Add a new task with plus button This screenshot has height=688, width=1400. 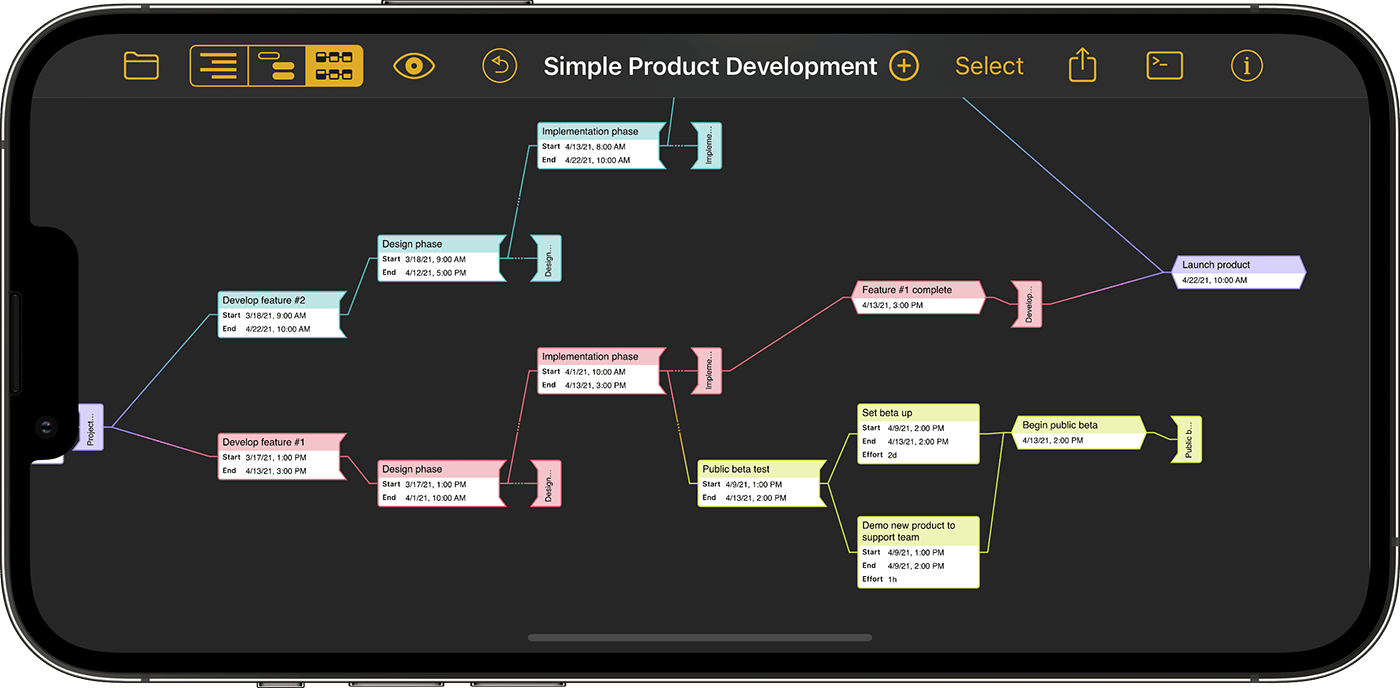coord(904,66)
